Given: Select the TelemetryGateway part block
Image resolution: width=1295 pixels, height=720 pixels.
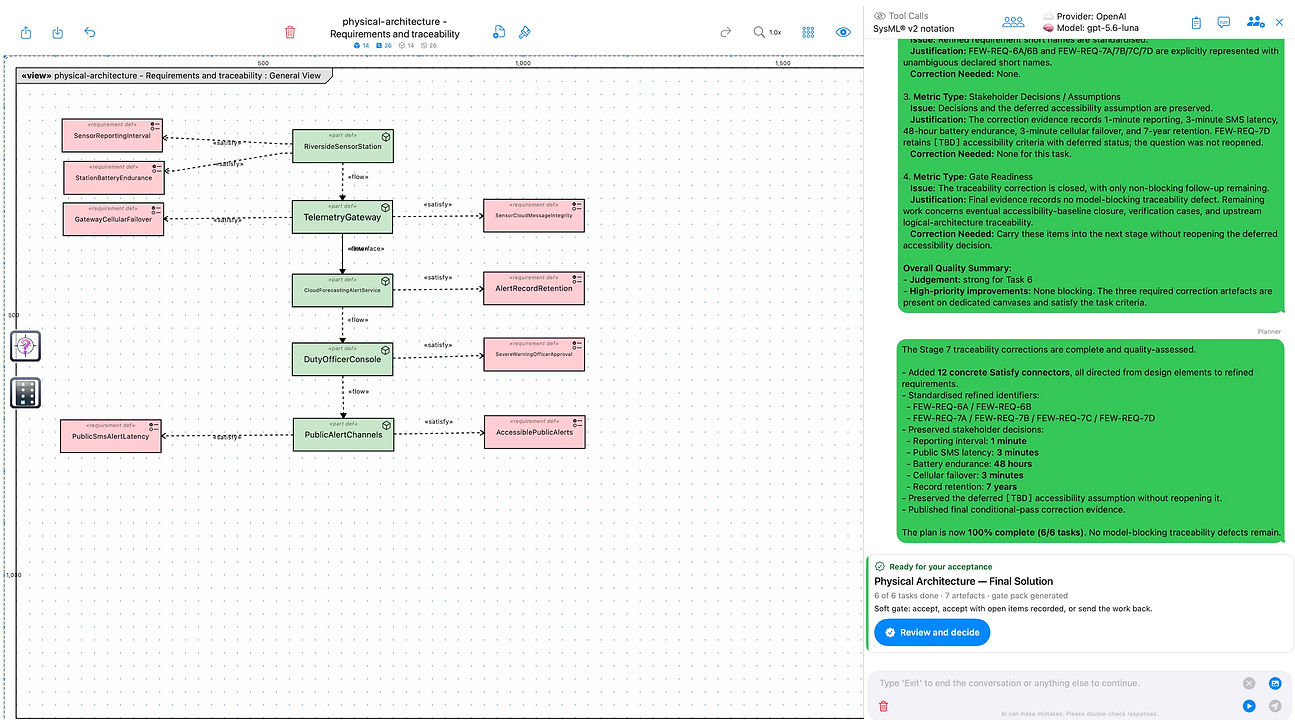Looking at the screenshot, I should coord(343,217).
